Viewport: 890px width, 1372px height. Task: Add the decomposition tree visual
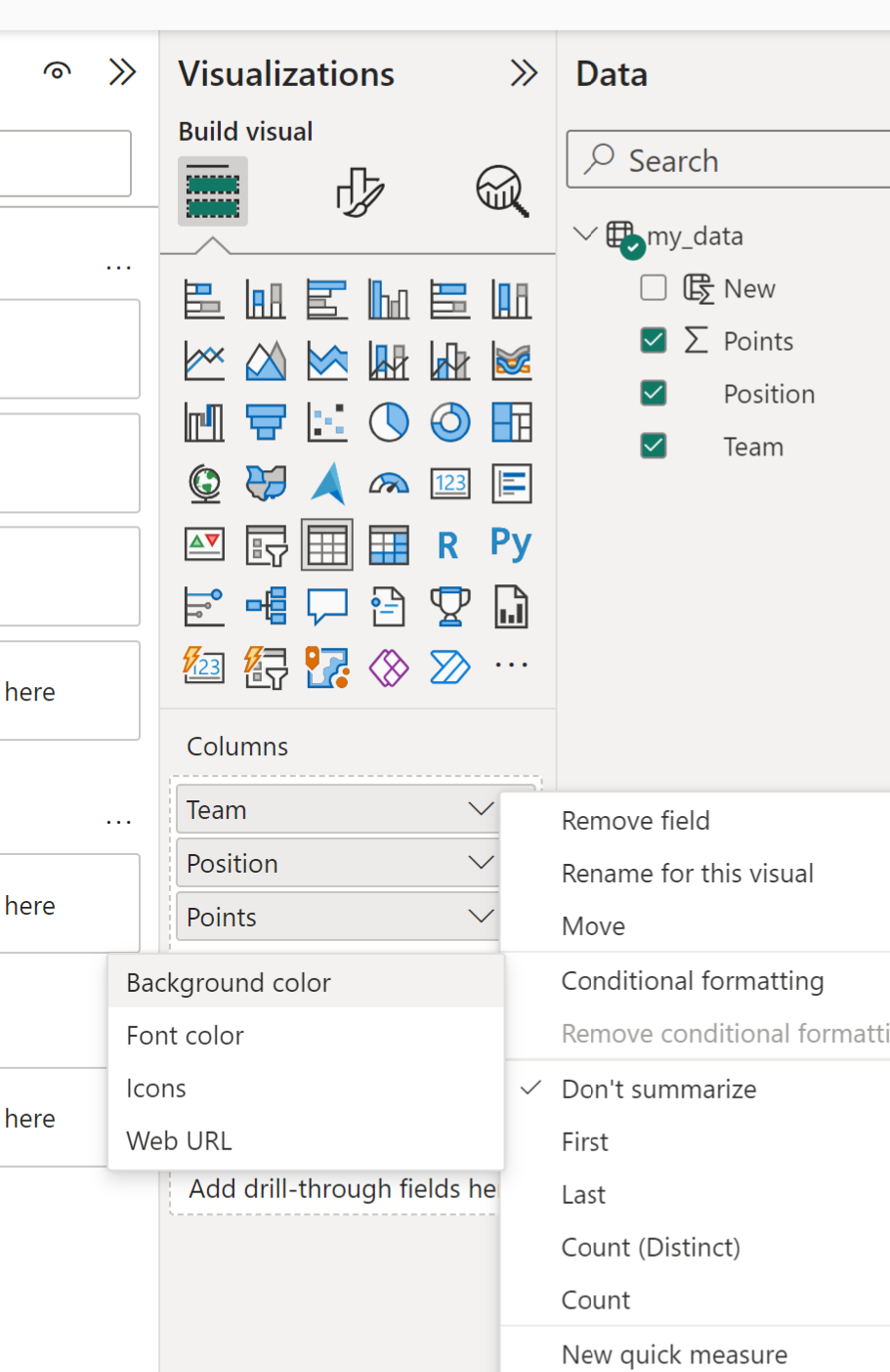click(266, 606)
